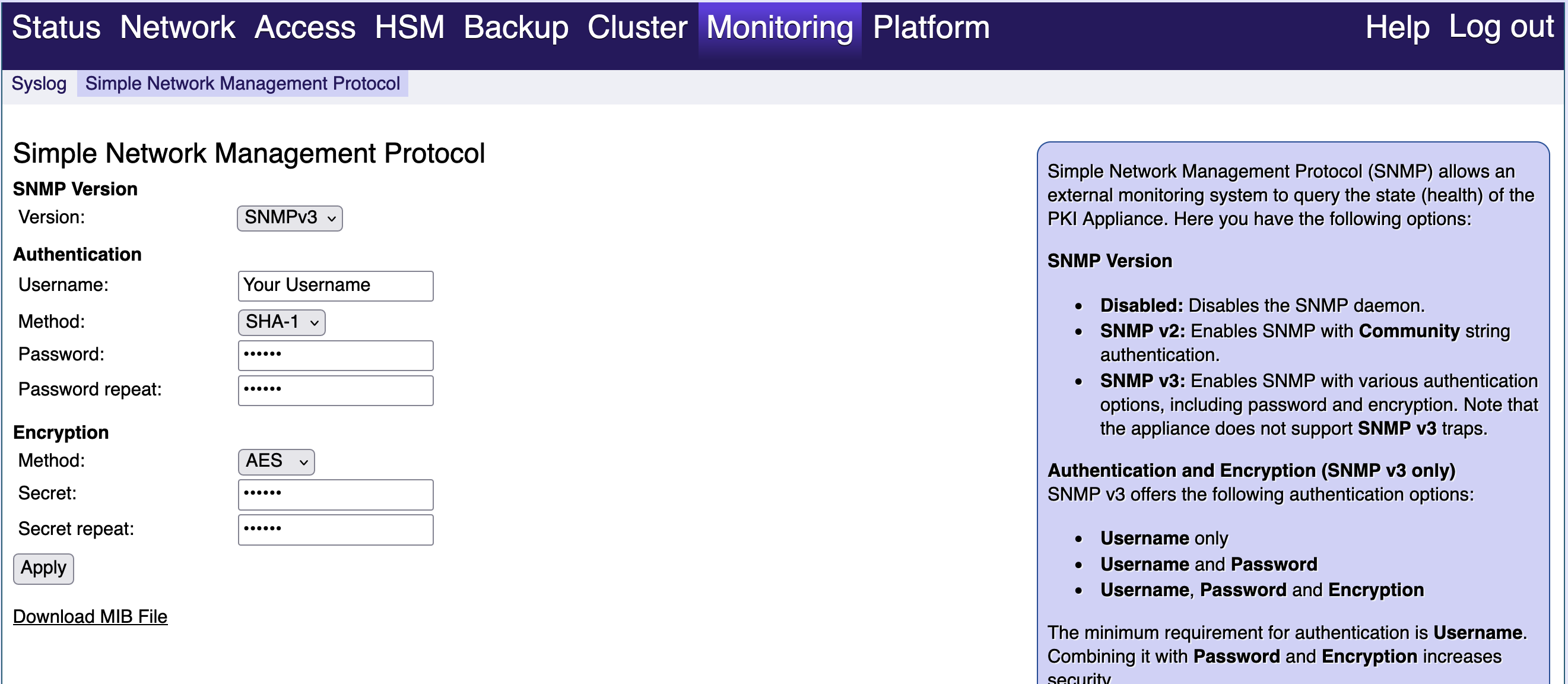Click the Monitoring tab
1568x684 pixels.
[779, 28]
